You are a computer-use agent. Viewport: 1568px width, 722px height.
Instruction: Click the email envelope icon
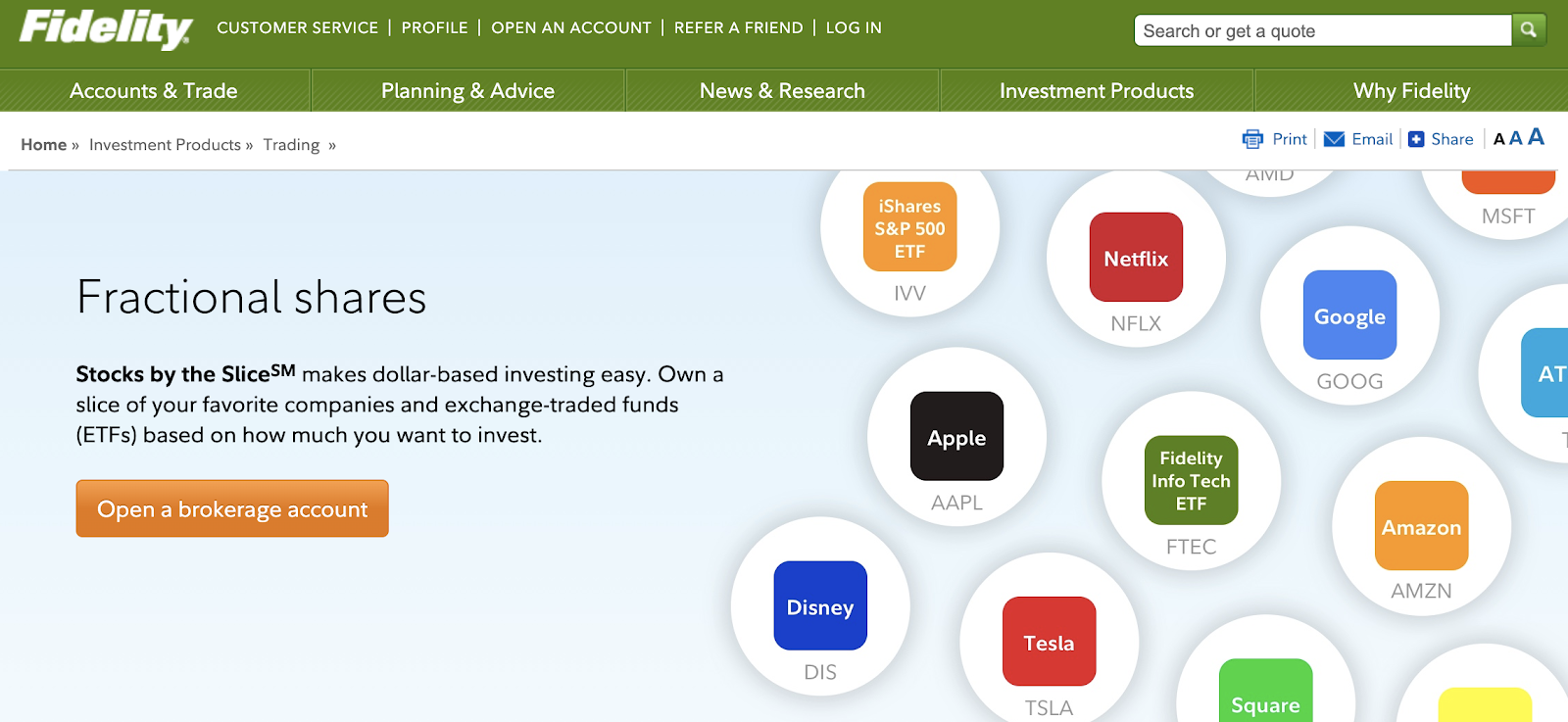[x=1334, y=139]
